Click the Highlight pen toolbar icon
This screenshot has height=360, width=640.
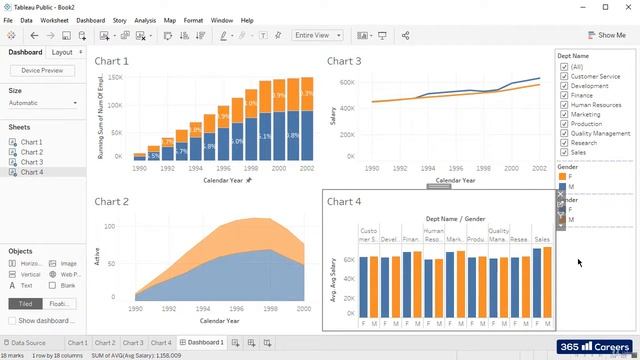pyautogui.click(x=223, y=36)
